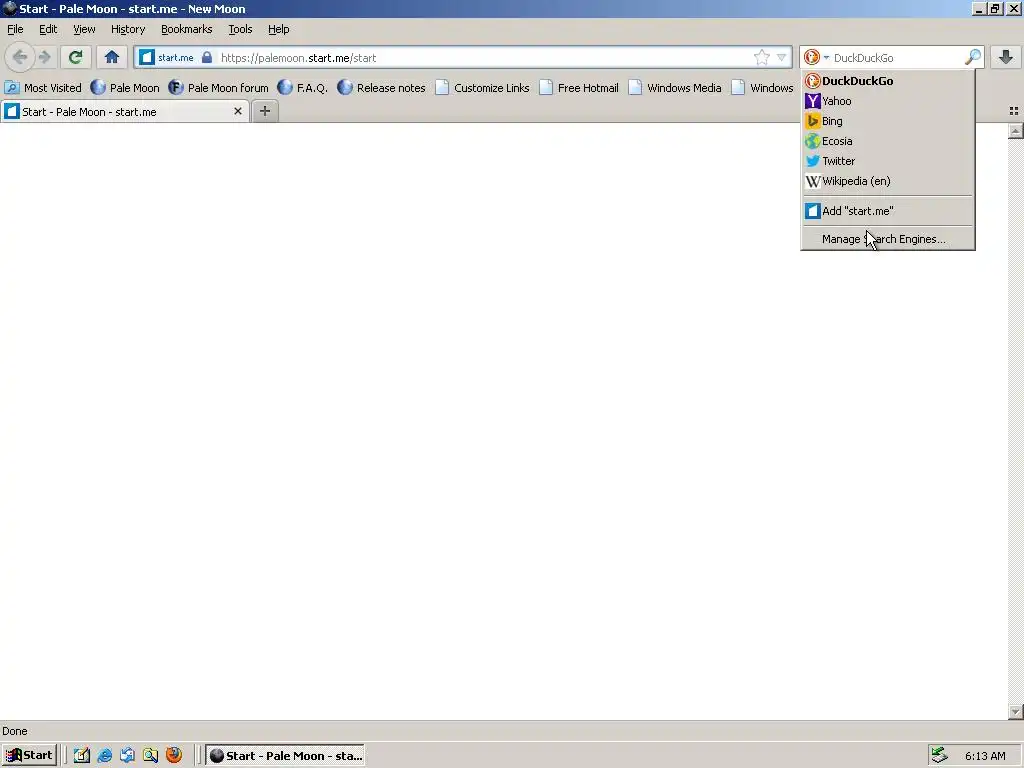This screenshot has width=1024, height=768.
Task: Click the Pale Moon taskbar button
Action: coord(285,756)
